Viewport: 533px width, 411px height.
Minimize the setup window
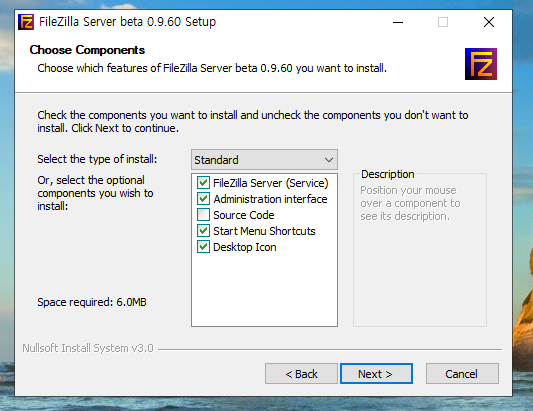[398, 22]
